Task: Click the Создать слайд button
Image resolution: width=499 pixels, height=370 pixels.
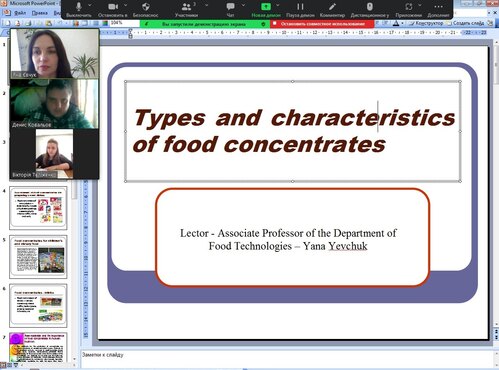Action: click(466, 23)
